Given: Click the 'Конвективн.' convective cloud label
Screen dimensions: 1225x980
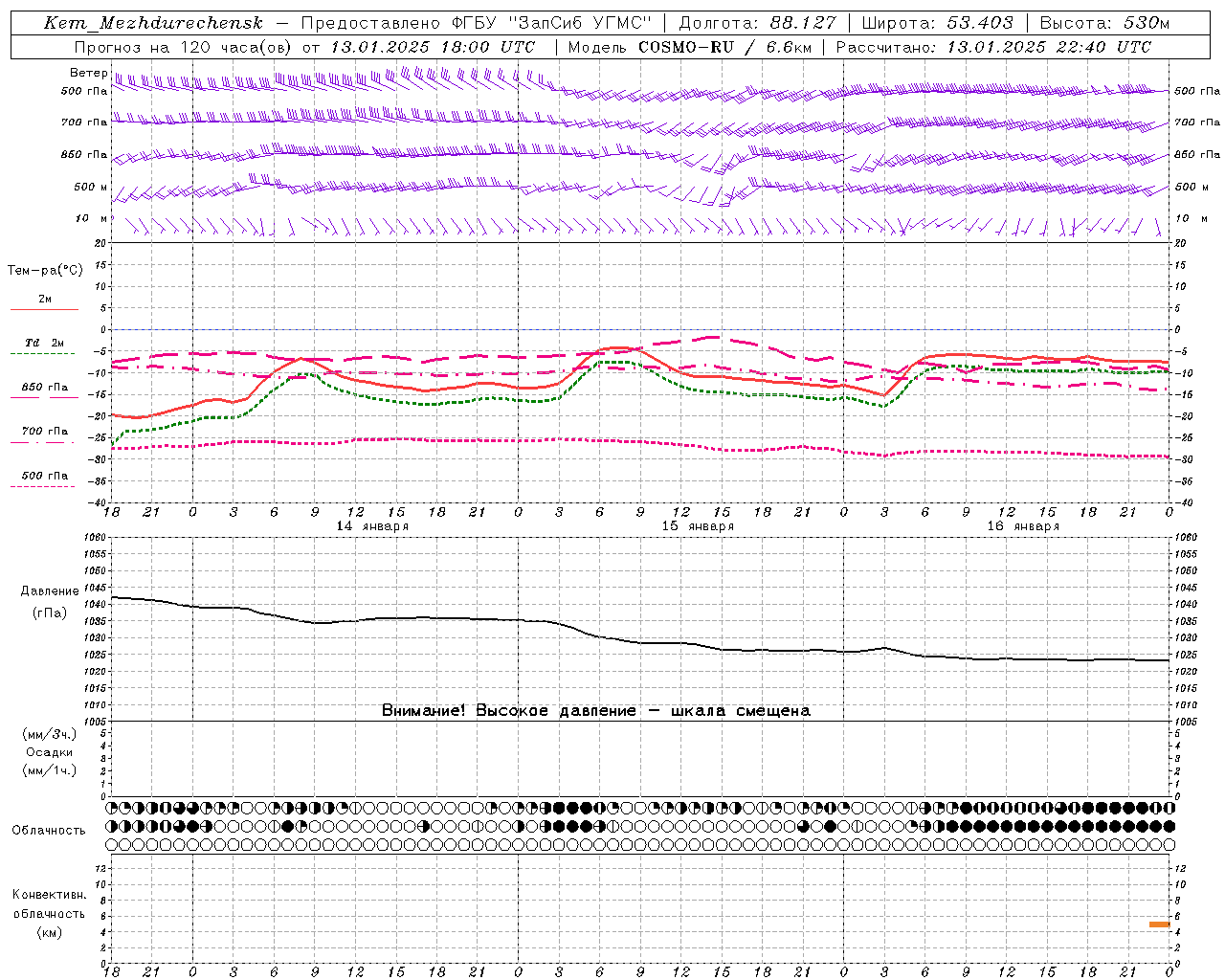Looking at the screenshot, I should click(x=49, y=895).
